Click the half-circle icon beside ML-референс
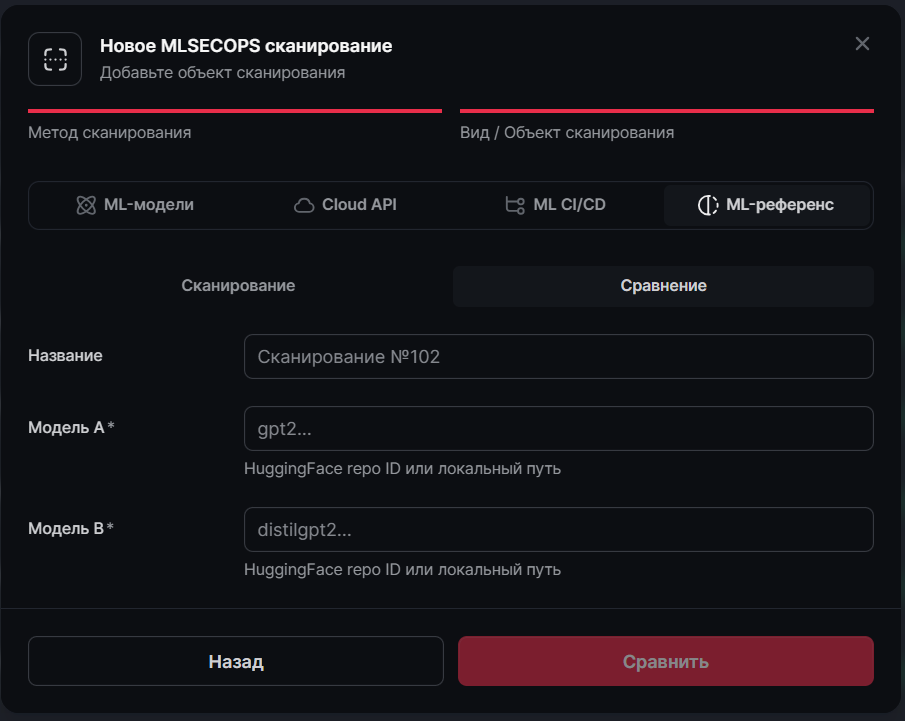This screenshot has width=905, height=721. click(708, 205)
